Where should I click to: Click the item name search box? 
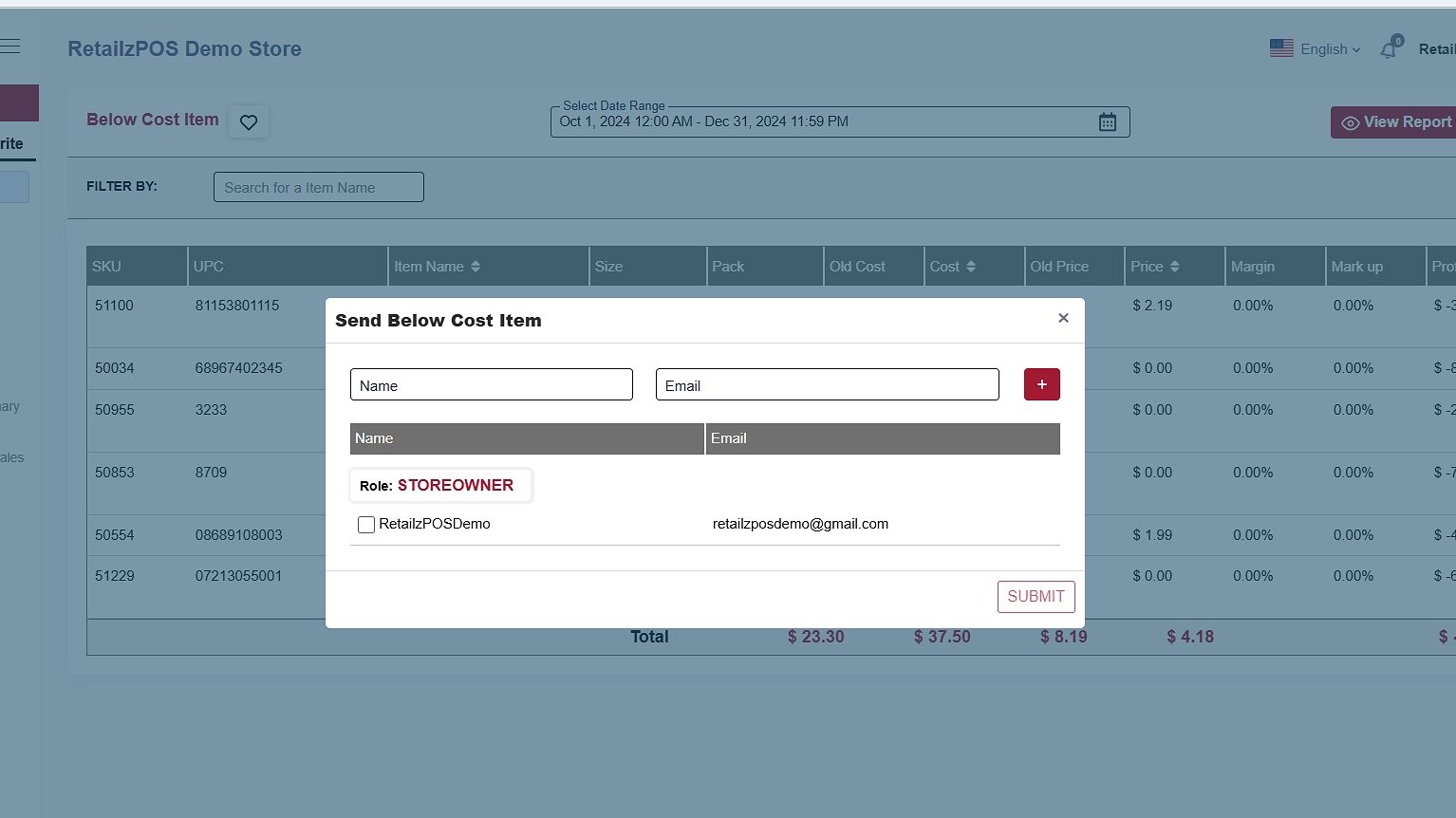coord(318,188)
